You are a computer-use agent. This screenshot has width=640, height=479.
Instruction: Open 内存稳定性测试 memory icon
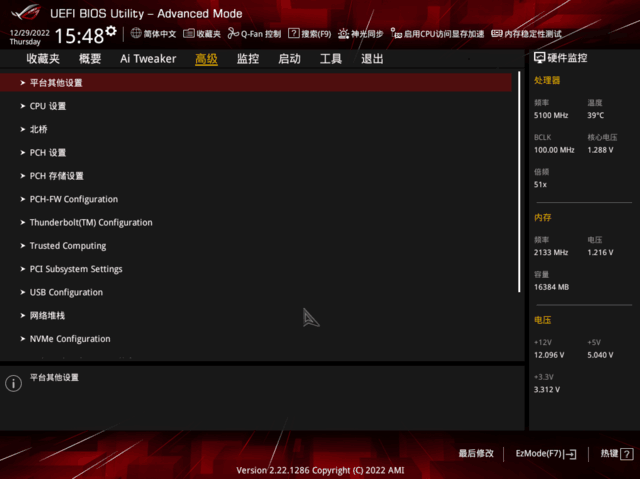[497, 33]
